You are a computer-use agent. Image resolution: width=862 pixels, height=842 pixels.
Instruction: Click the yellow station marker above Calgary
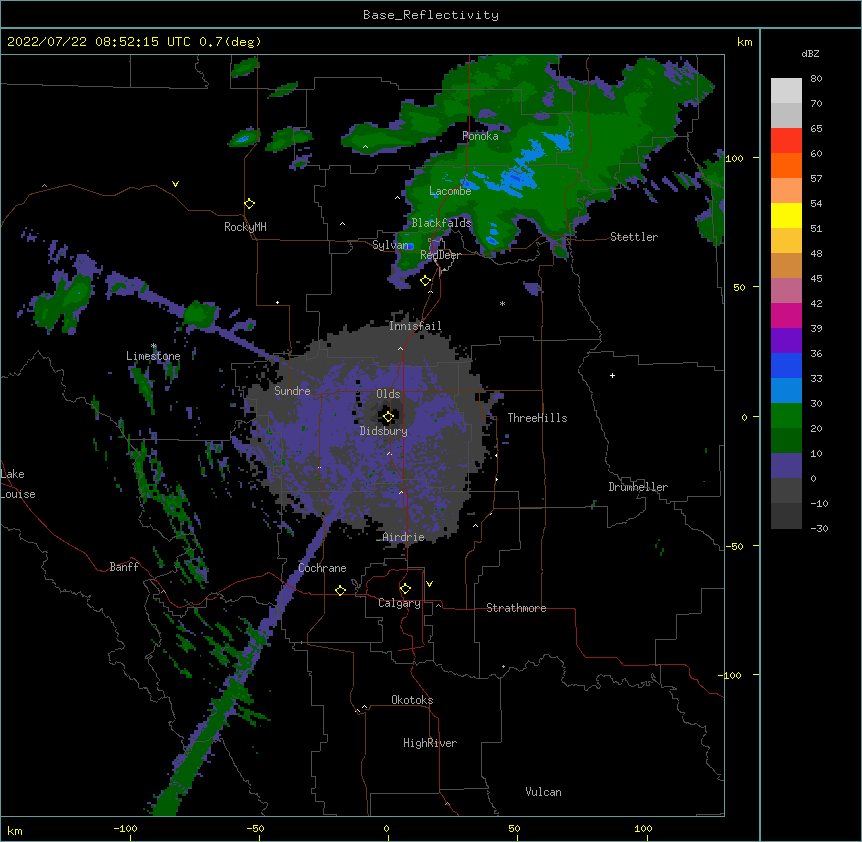[405, 589]
